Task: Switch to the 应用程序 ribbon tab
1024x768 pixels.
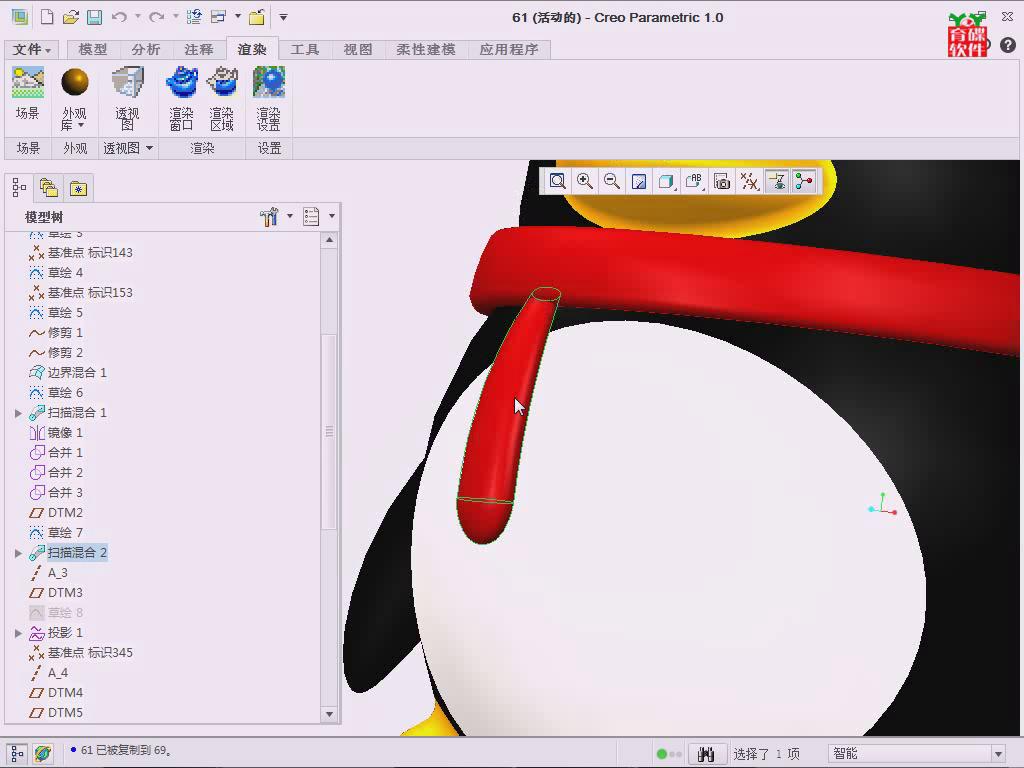Action: point(509,50)
